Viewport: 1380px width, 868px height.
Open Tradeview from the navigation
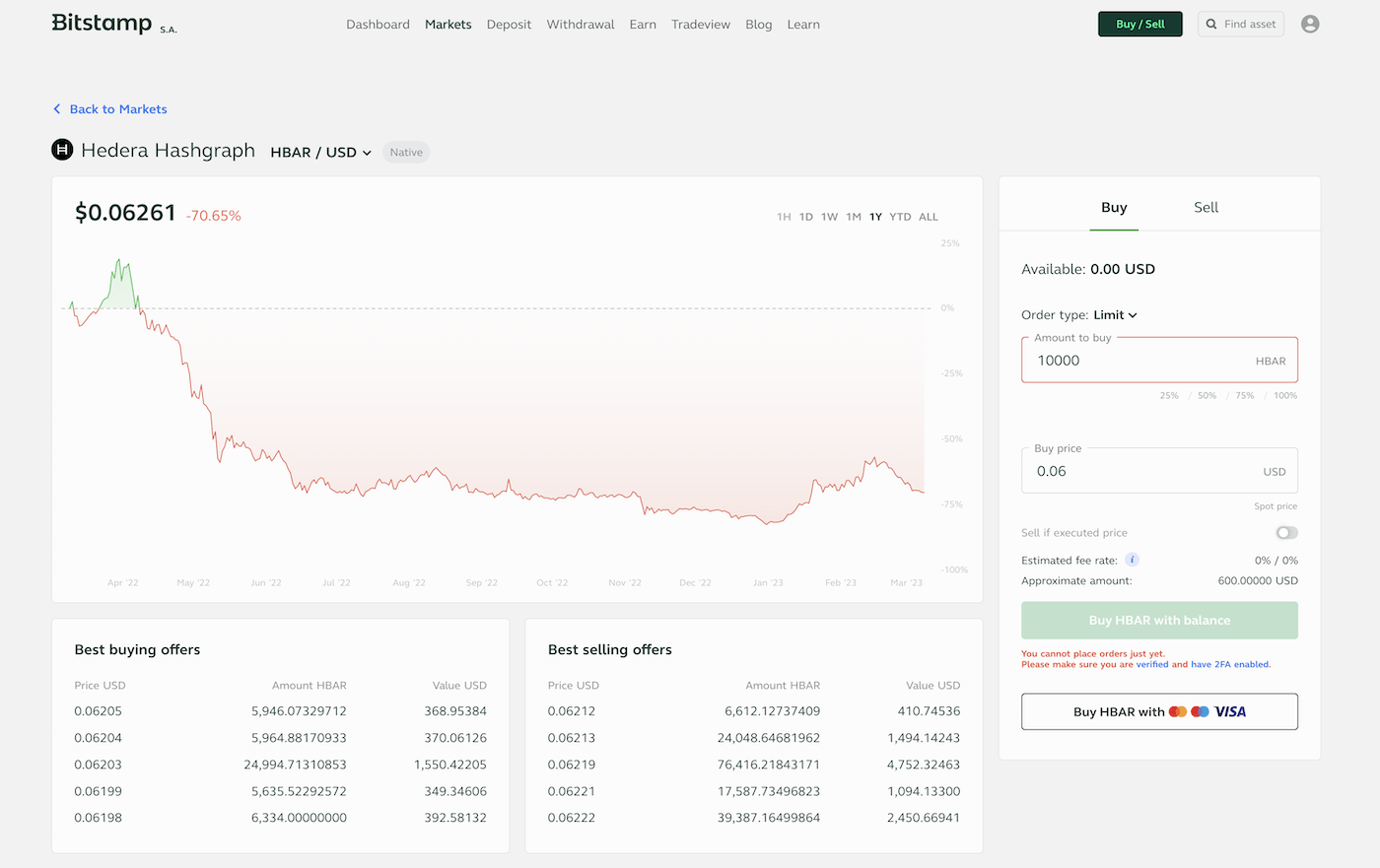[701, 25]
